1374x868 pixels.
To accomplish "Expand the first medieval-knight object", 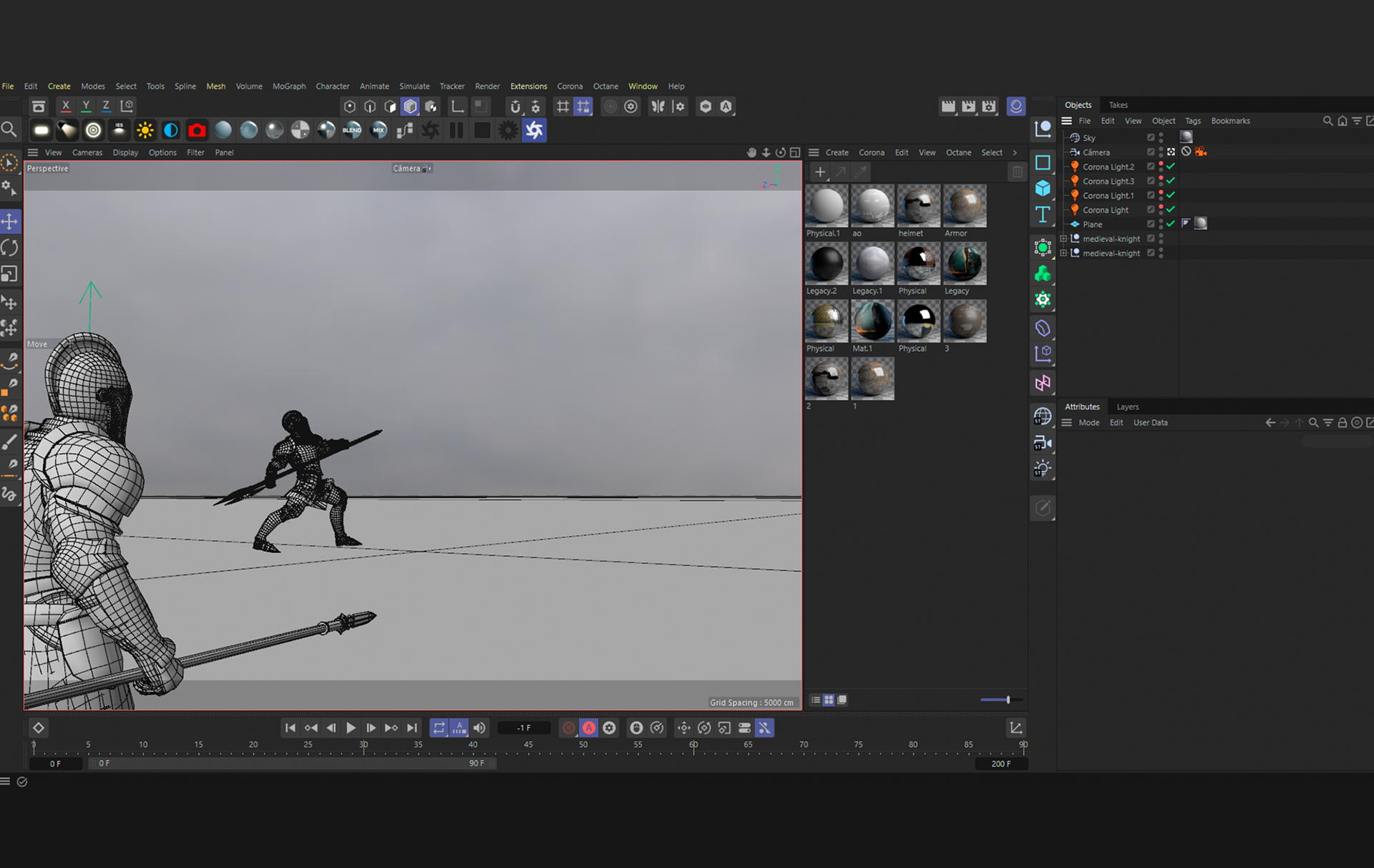I will 1063,239.
